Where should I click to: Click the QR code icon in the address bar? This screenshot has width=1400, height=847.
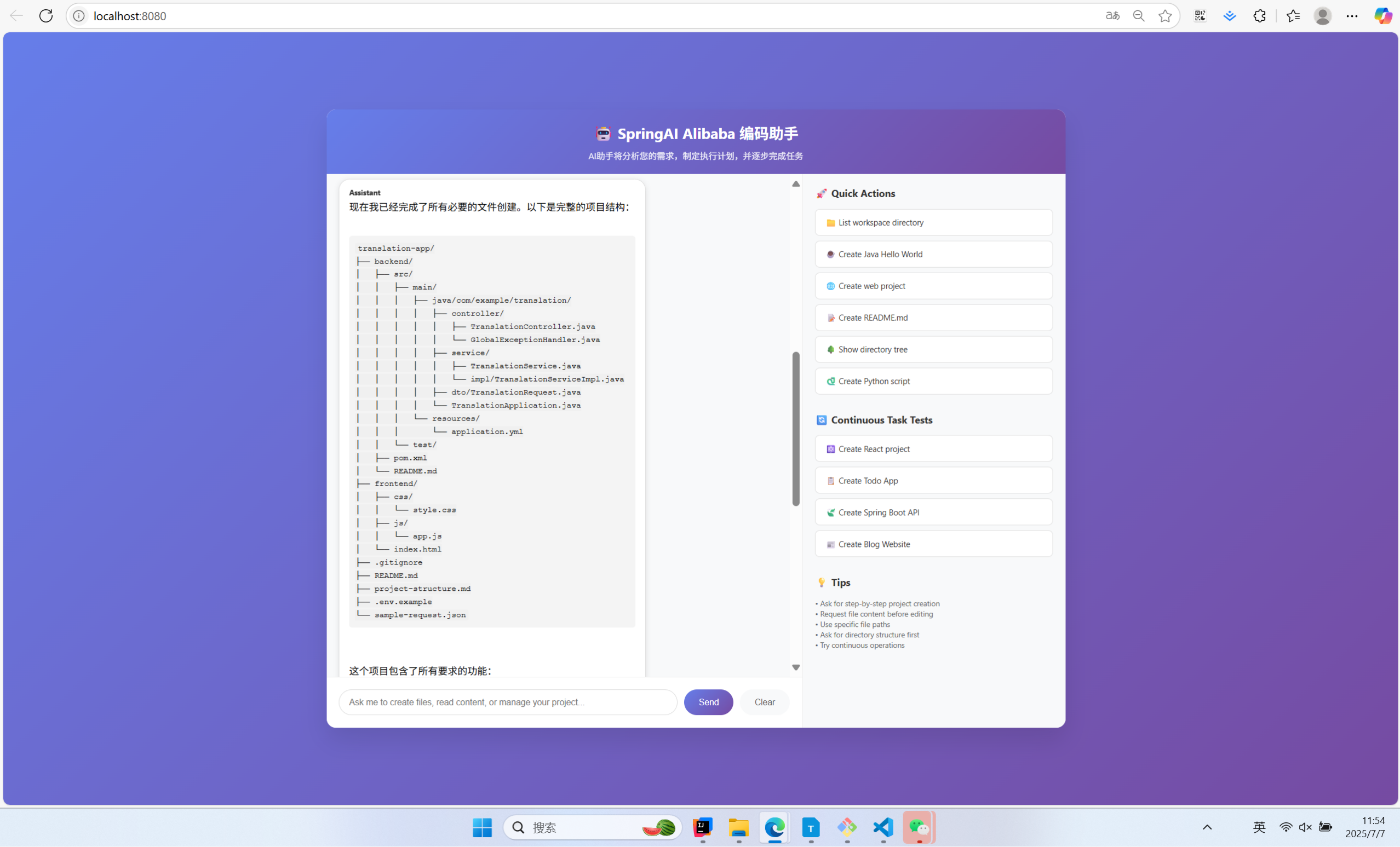coord(1200,15)
